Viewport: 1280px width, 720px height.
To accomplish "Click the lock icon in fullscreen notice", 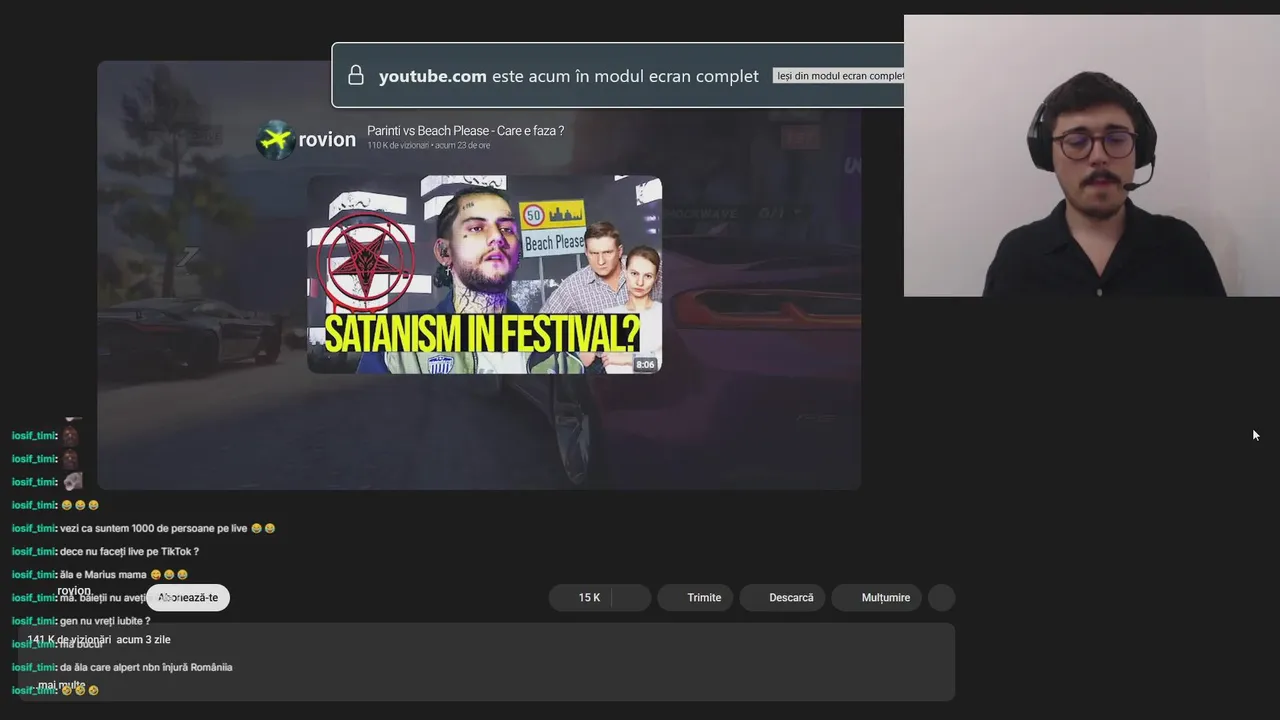I will (x=355, y=75).
